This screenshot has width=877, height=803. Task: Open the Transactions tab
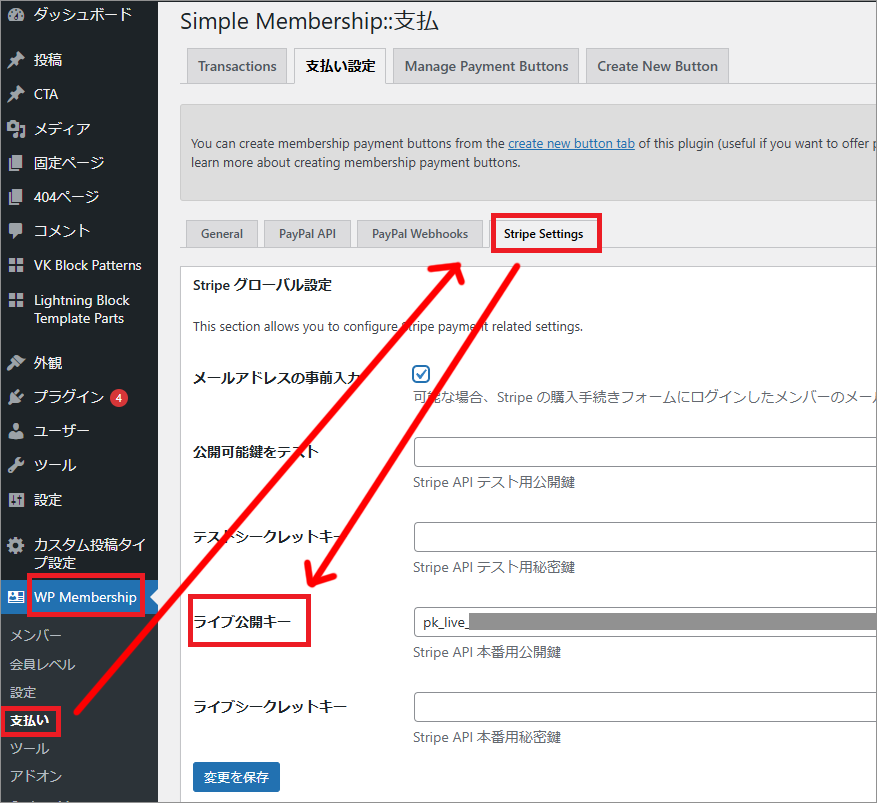pos(237,66)
